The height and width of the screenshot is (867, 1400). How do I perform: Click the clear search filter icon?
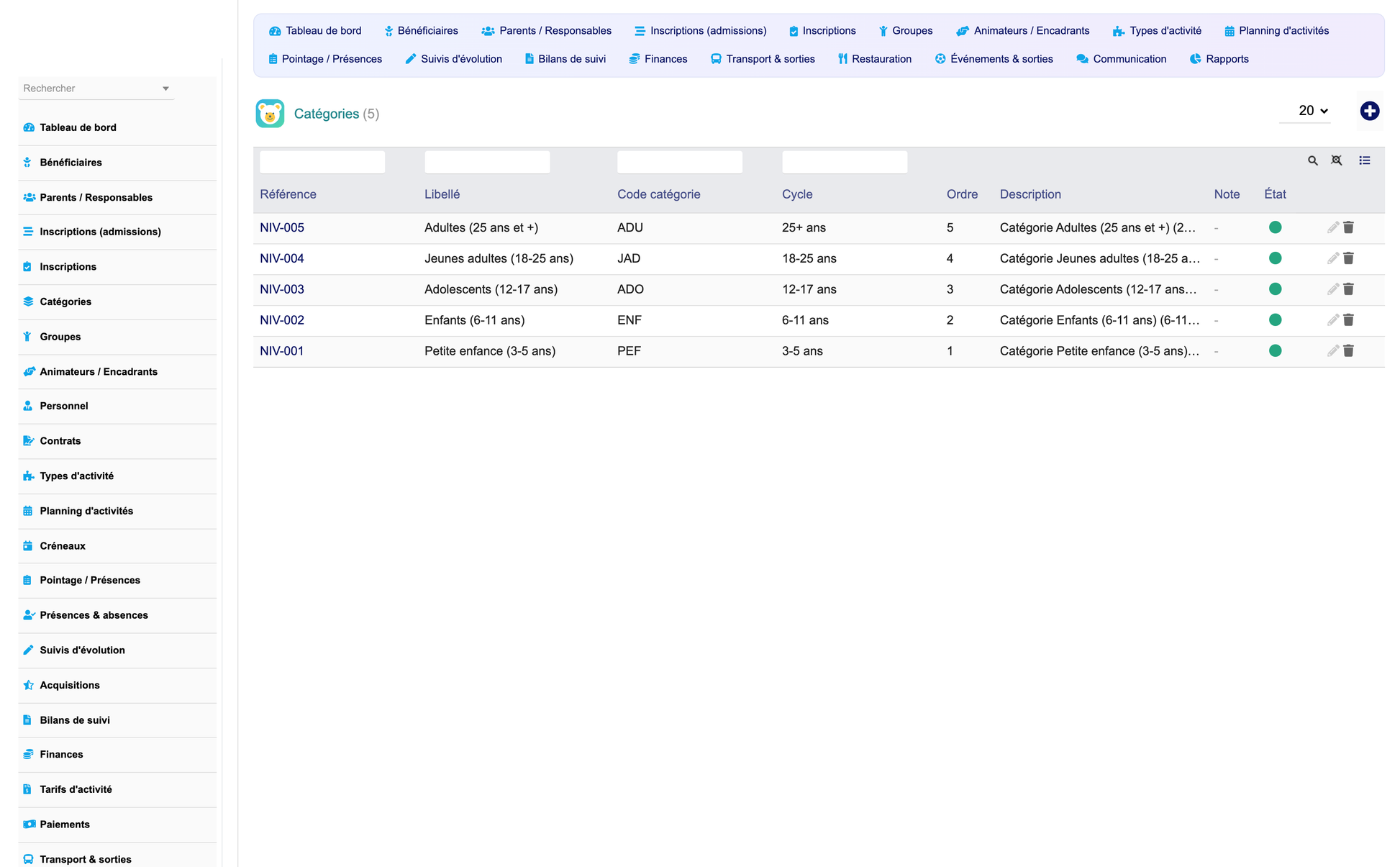click(1336, 160)
